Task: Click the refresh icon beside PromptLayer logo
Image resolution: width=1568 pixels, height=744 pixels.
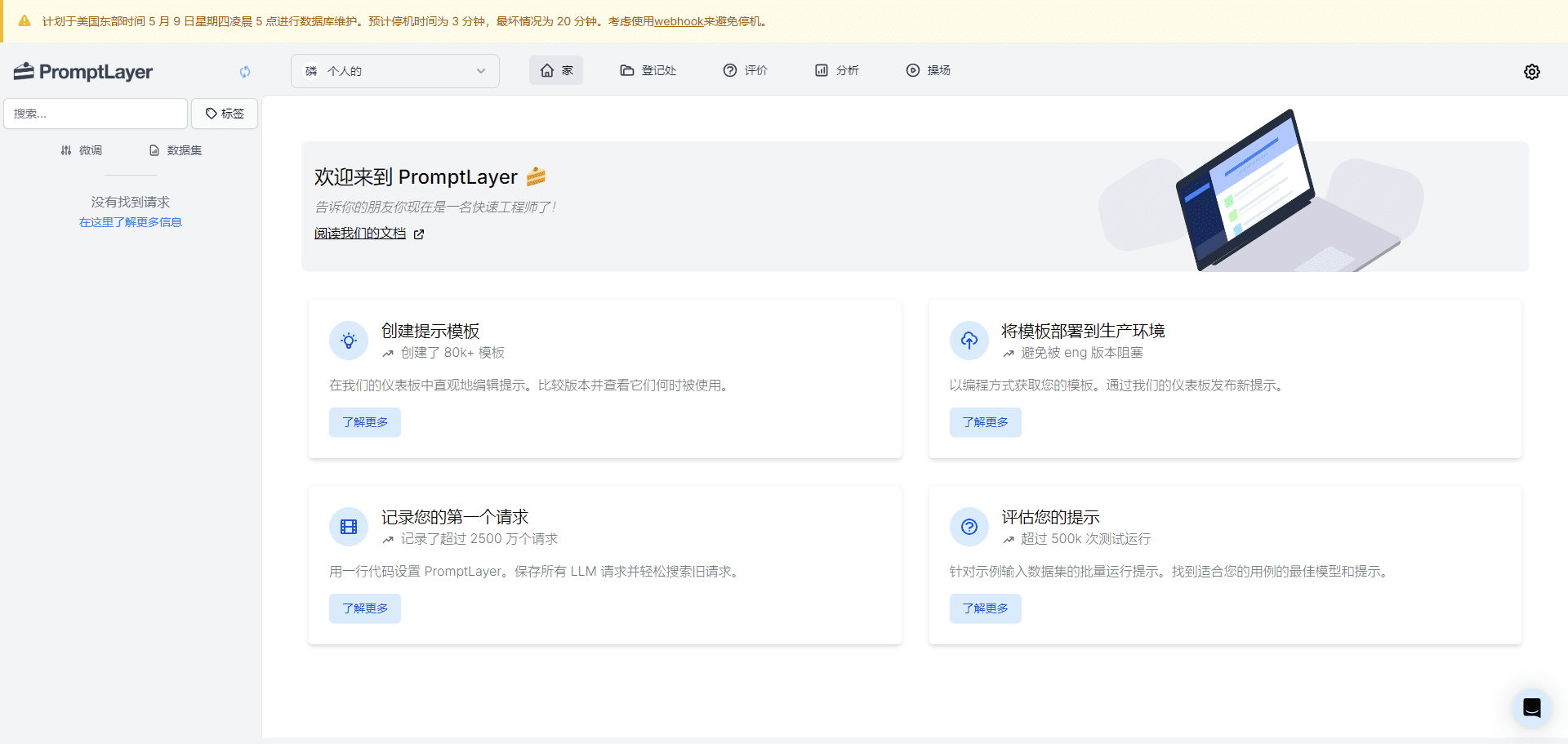Action: point(245,72)
